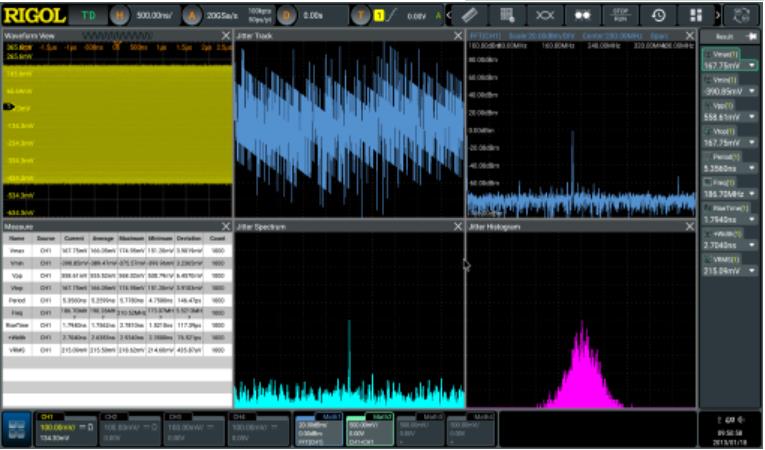Toggle channel CH1 in the bottom bar
This screenshot has height=450, width=765.
point(65,428)
